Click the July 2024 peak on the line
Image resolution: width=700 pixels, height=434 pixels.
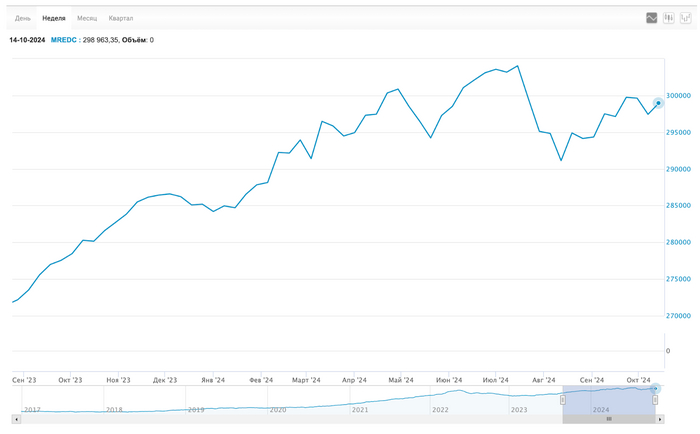(517, 66)
